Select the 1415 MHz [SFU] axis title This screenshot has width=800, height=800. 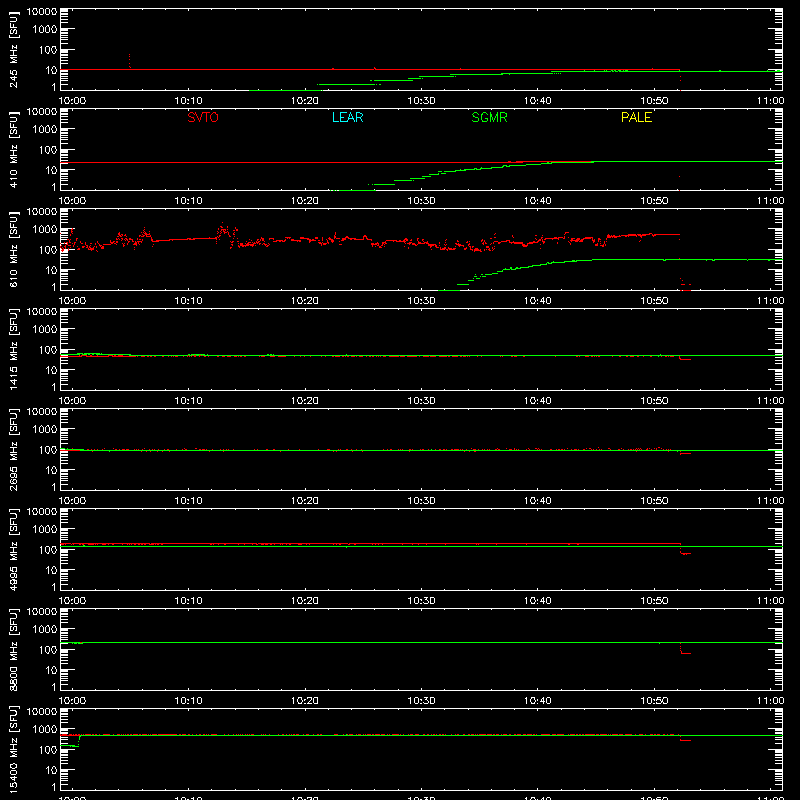(x=14, y=350)
